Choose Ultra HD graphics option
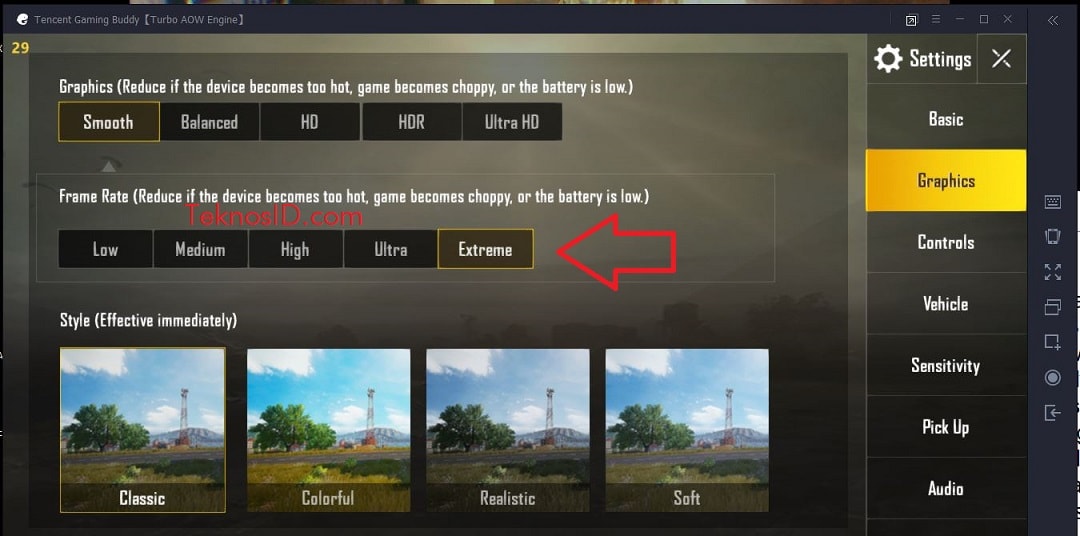This screenshot has height=536, width=1080. 512,122
